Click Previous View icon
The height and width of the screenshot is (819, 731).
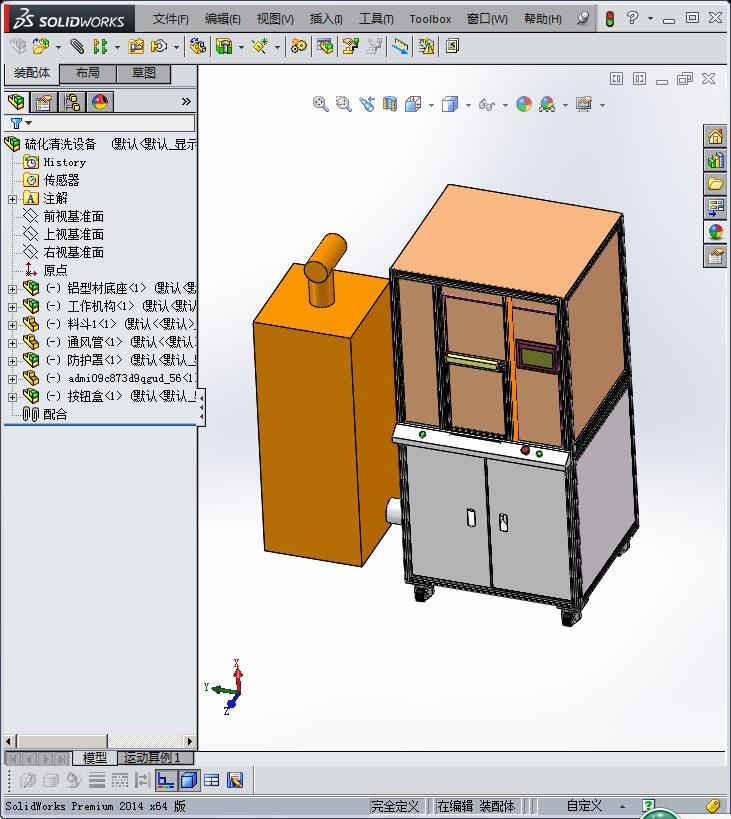[367, 104]
